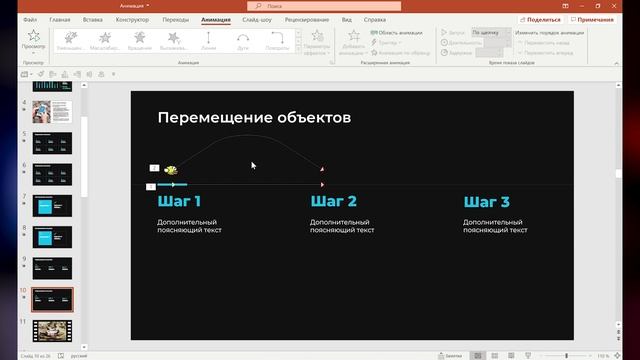
Task: Switch to the Главная tab
Action: pos(60,20)
